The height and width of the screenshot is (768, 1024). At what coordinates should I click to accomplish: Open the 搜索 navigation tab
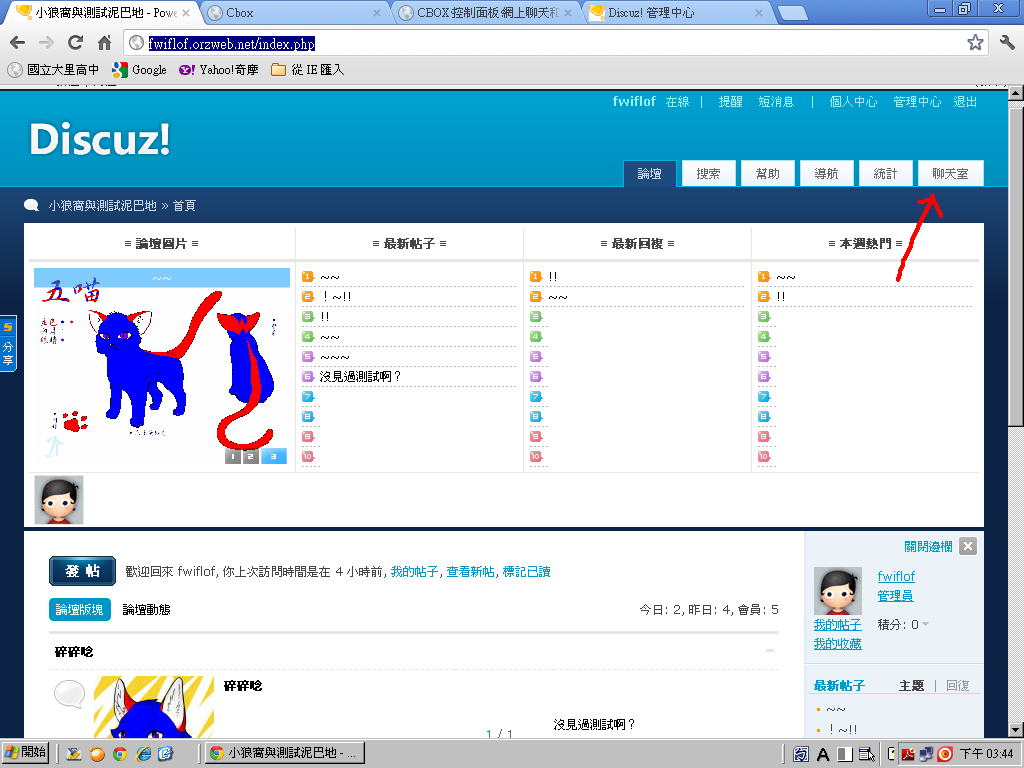[709, 174]
